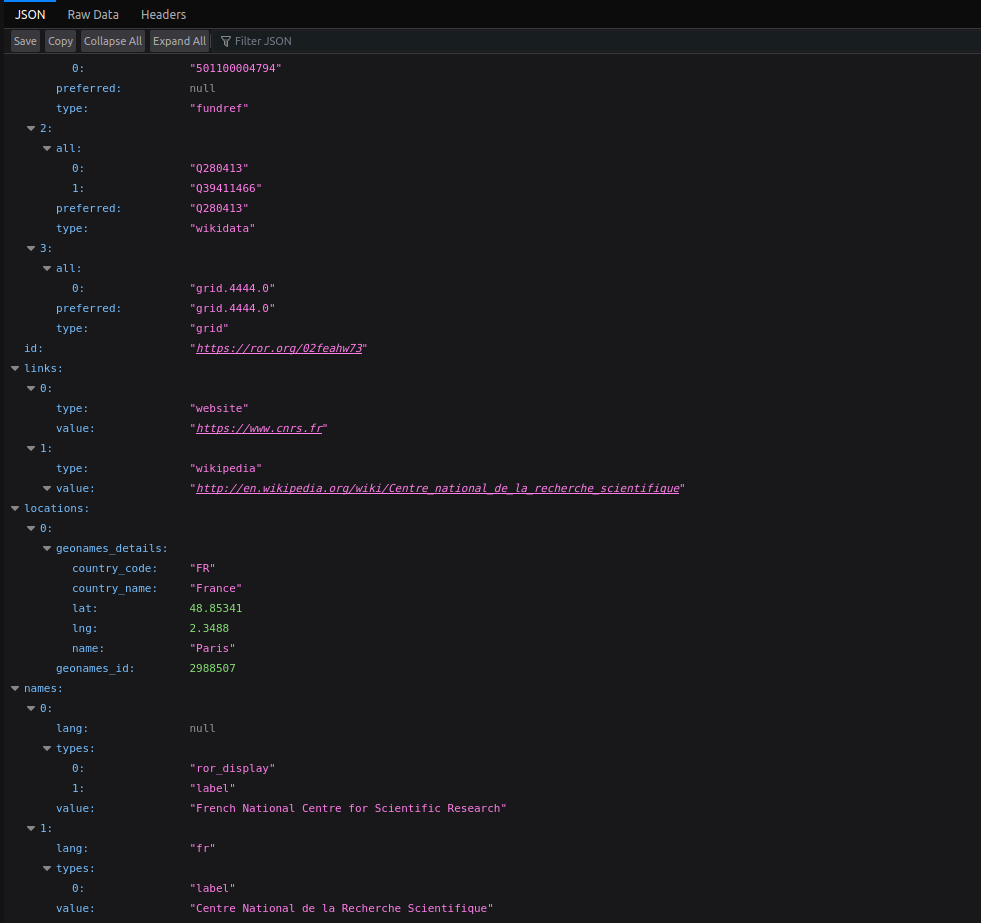The height and width of the screenshot is (923, 981).
Task: Click the Collapse All button
Action: click(113, 41)
